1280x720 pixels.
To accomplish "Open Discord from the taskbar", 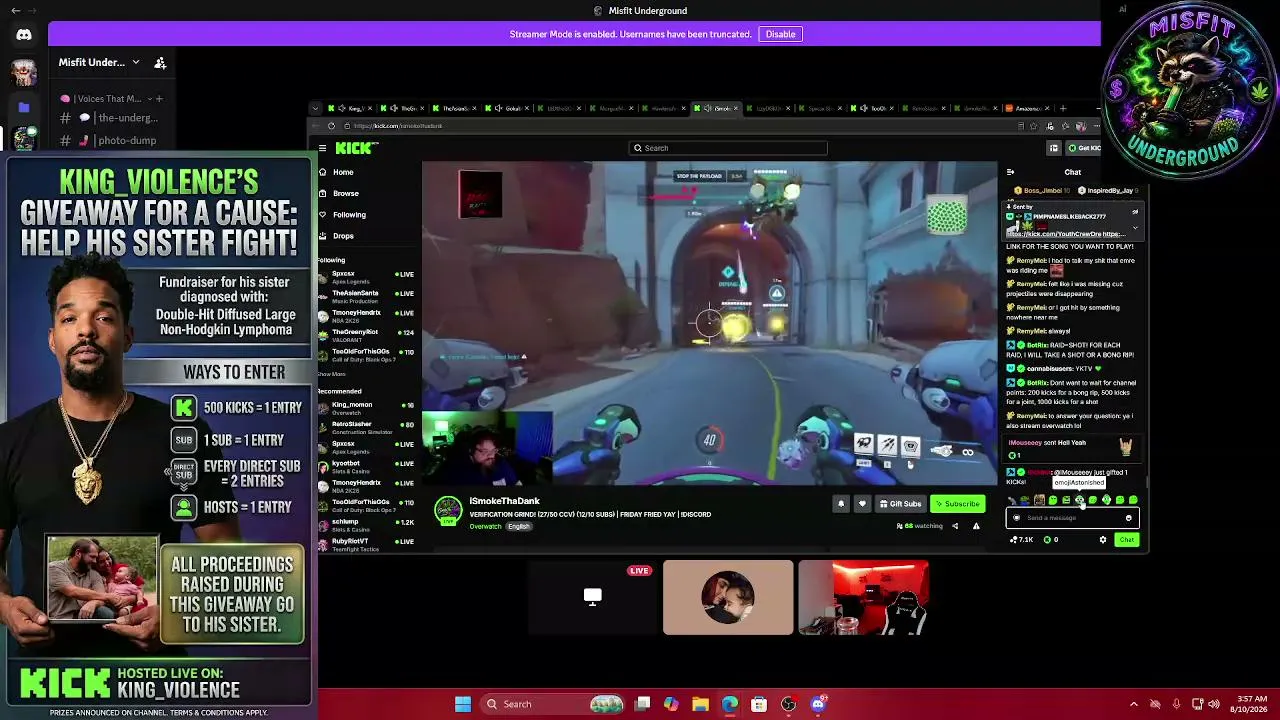I will [x=818, y=704].
